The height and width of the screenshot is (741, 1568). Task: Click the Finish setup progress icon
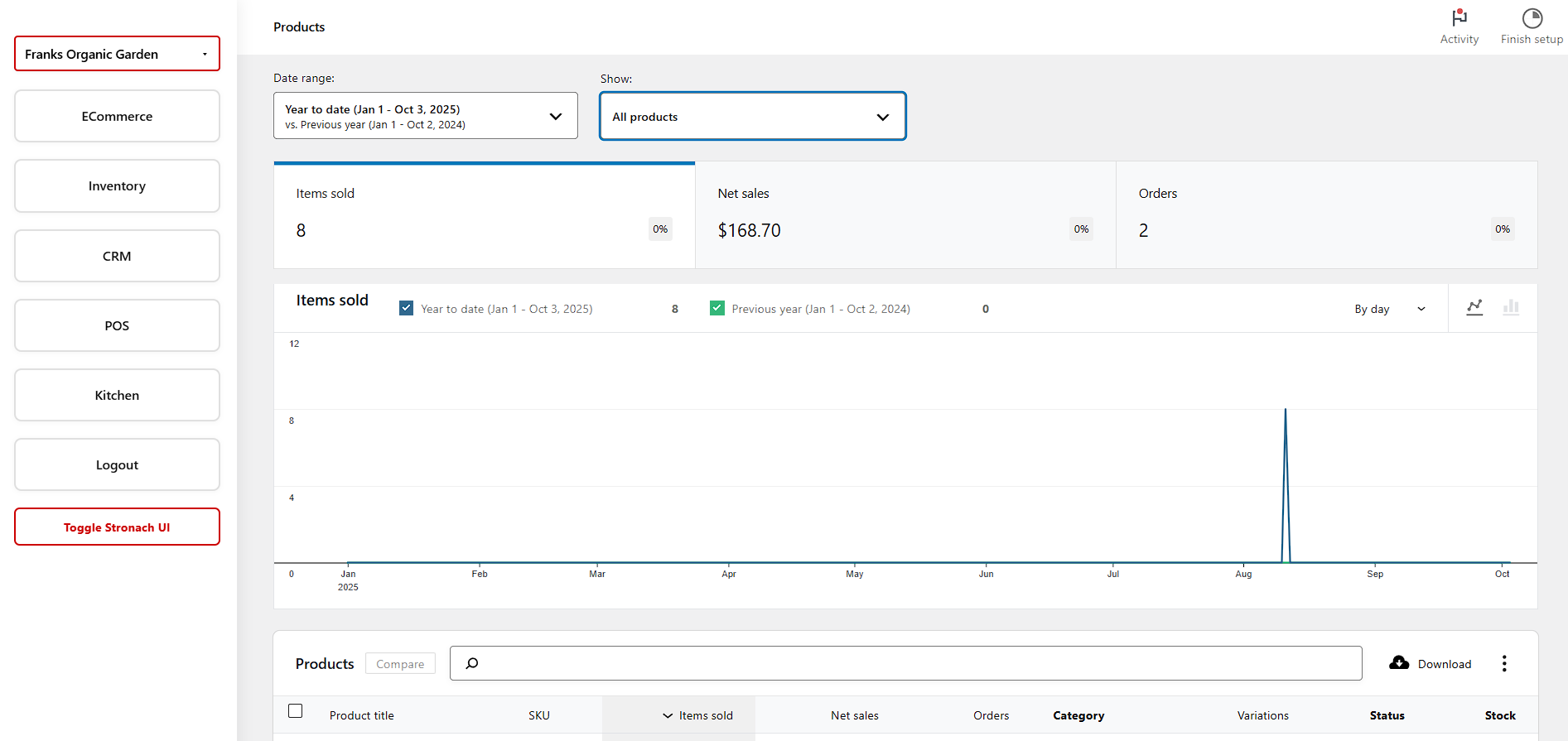pos(1532,18)
